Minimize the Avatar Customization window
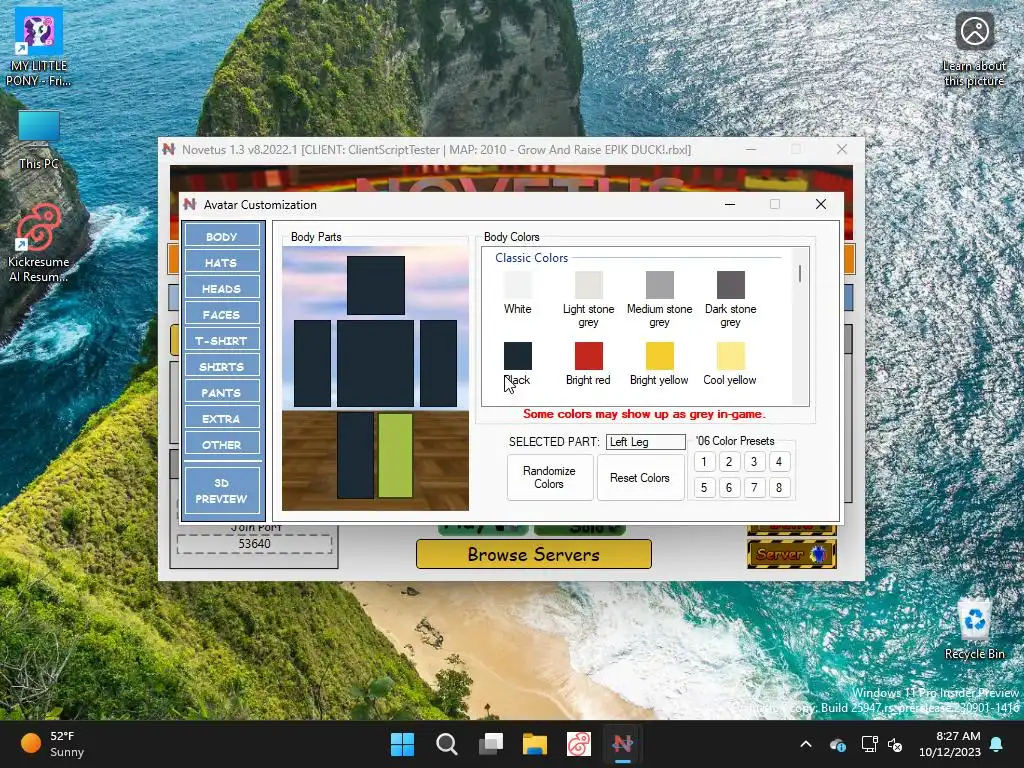1024x768 pixels. point(730,204)
